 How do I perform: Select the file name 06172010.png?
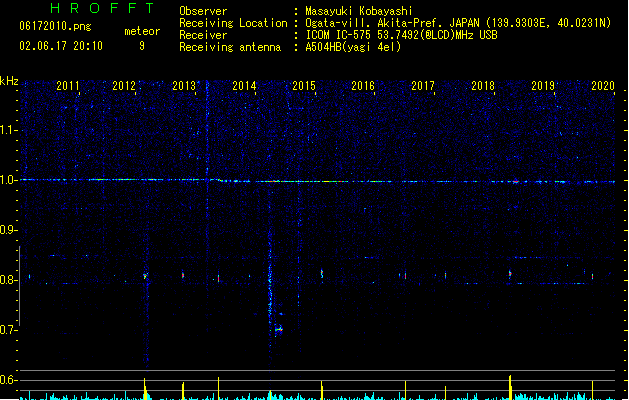tap(55, 26)
